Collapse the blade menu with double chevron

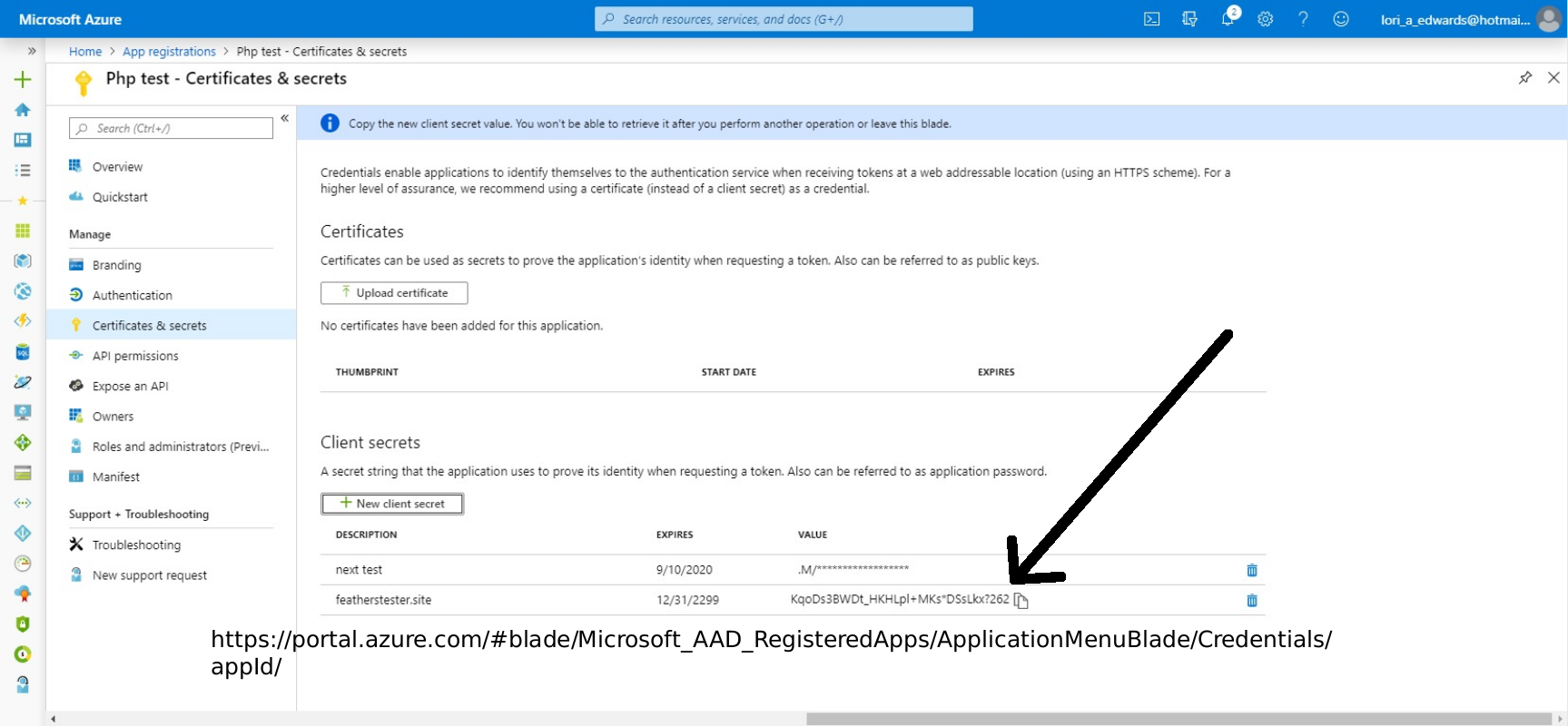click(x=284, y=118)
